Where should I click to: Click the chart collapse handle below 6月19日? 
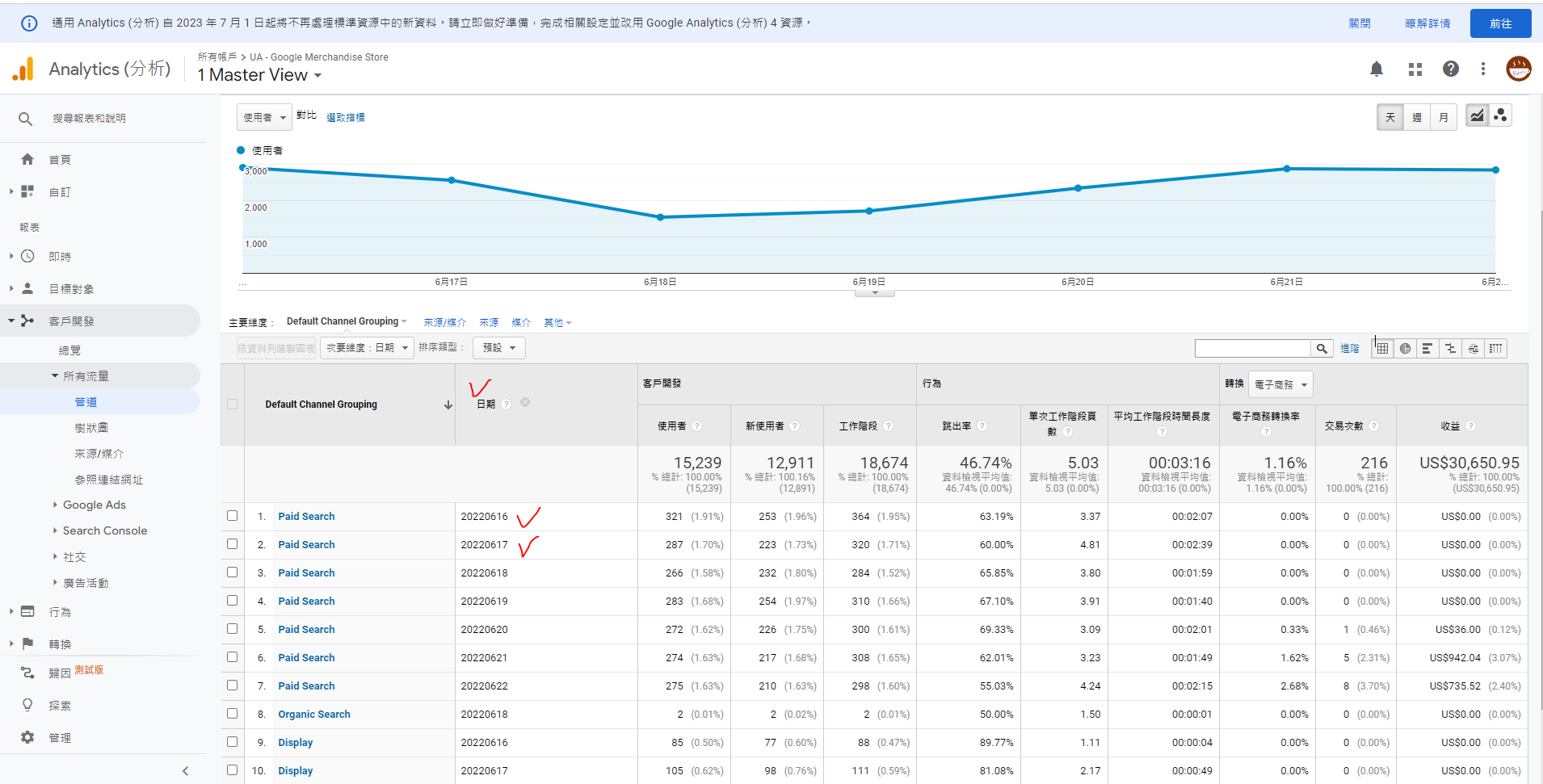pos(875,293)
